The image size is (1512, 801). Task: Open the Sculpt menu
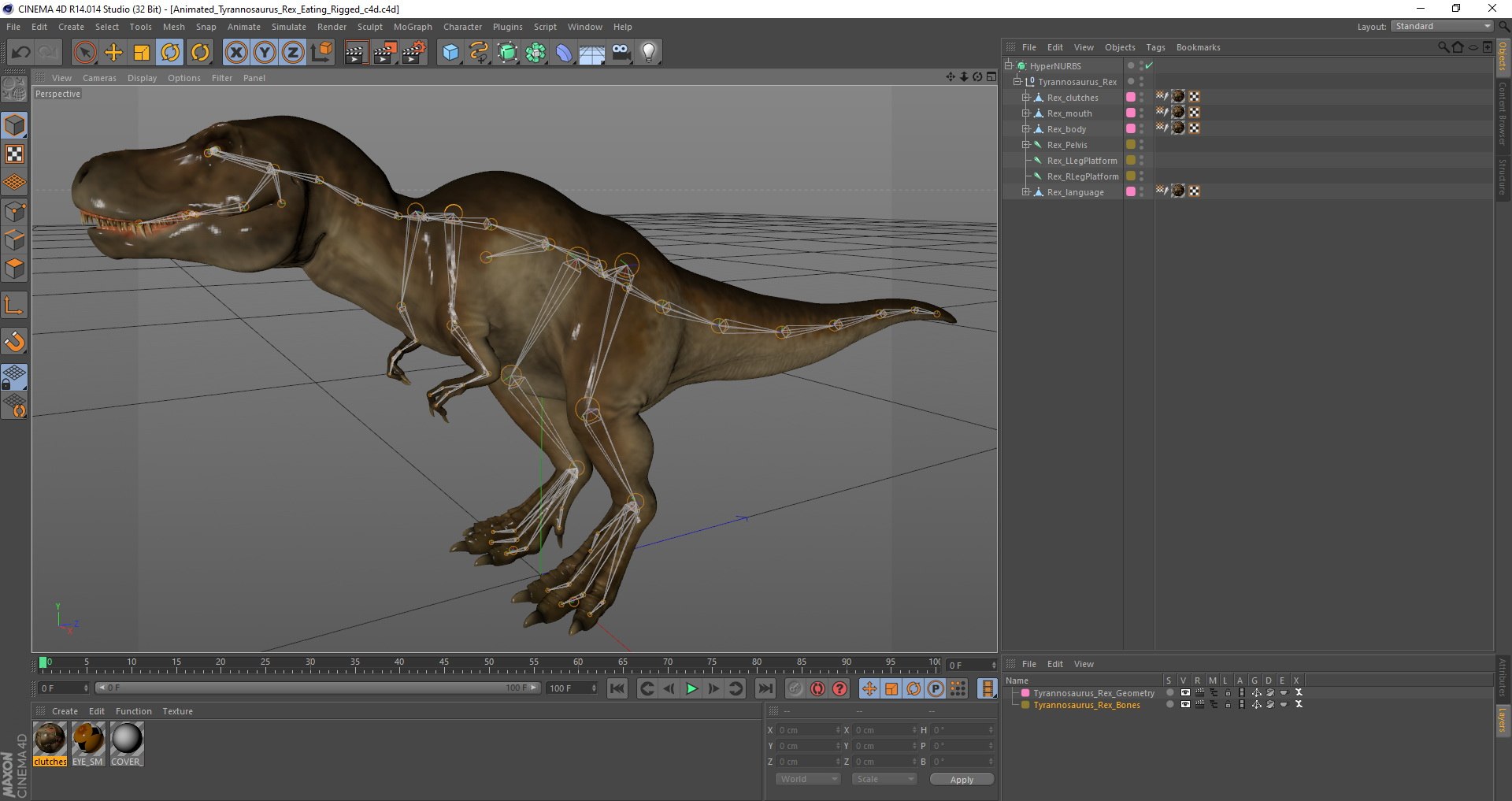coord(369,27)
